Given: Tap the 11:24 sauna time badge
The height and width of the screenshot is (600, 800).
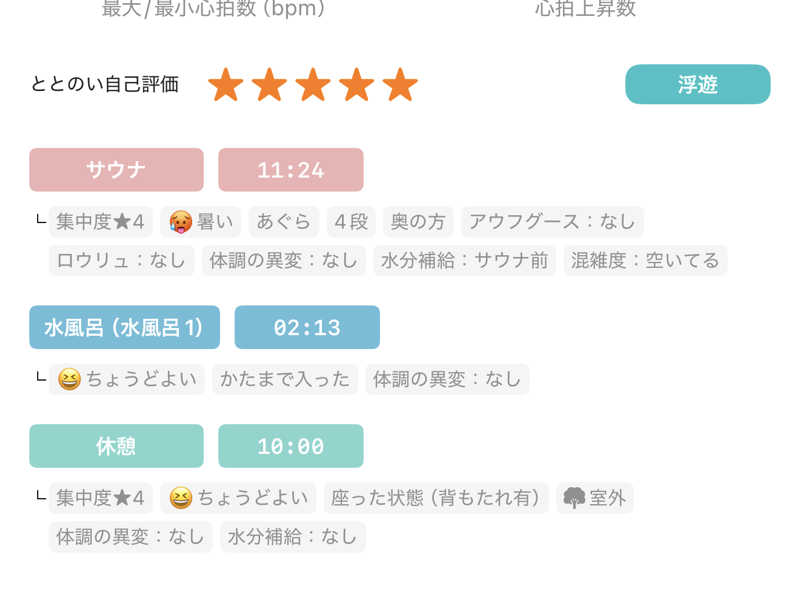Looking at the screenshot, I should [291, 170].
